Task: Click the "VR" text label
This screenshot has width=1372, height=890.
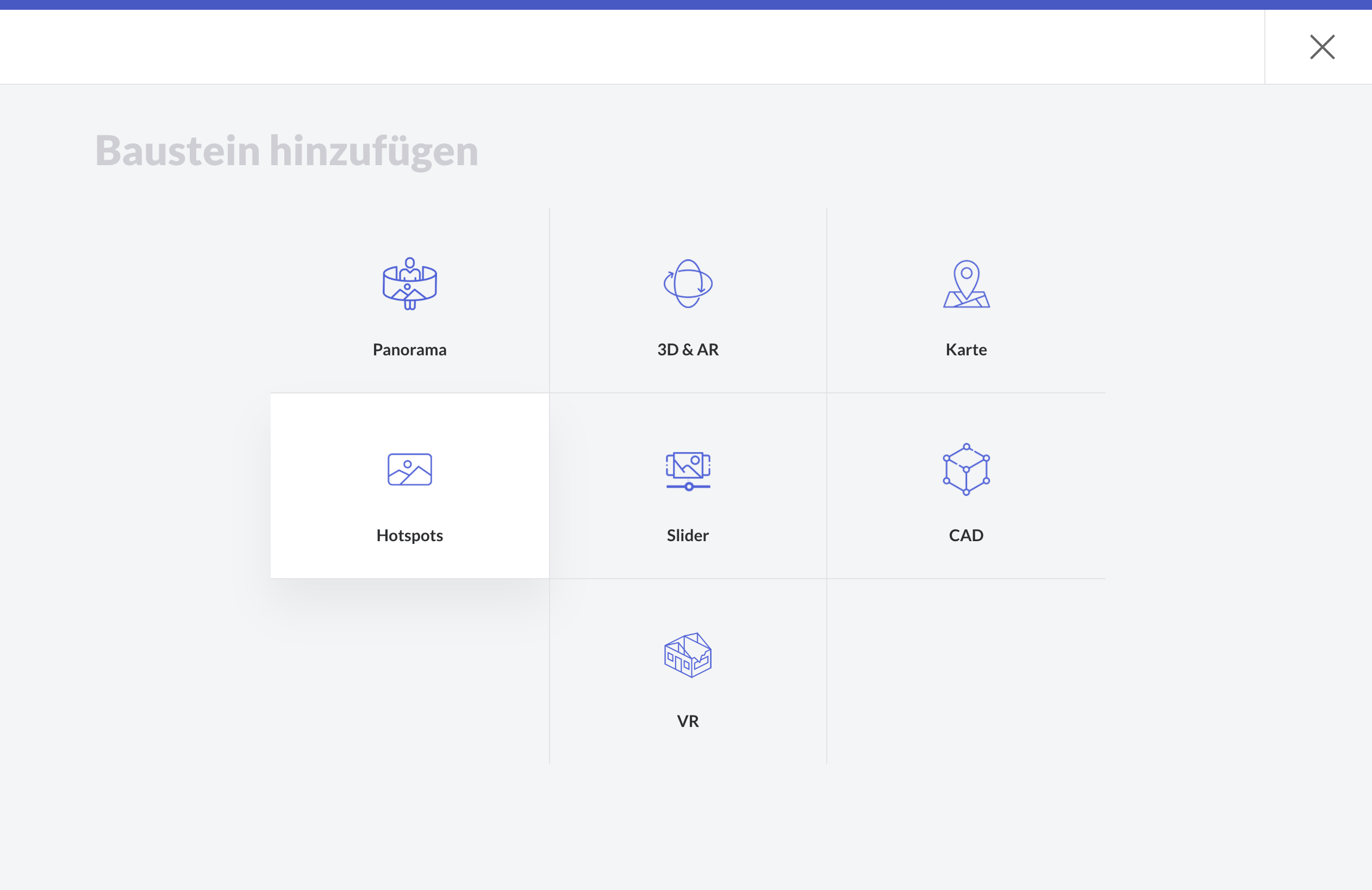Action: click(x=688, y=721)
